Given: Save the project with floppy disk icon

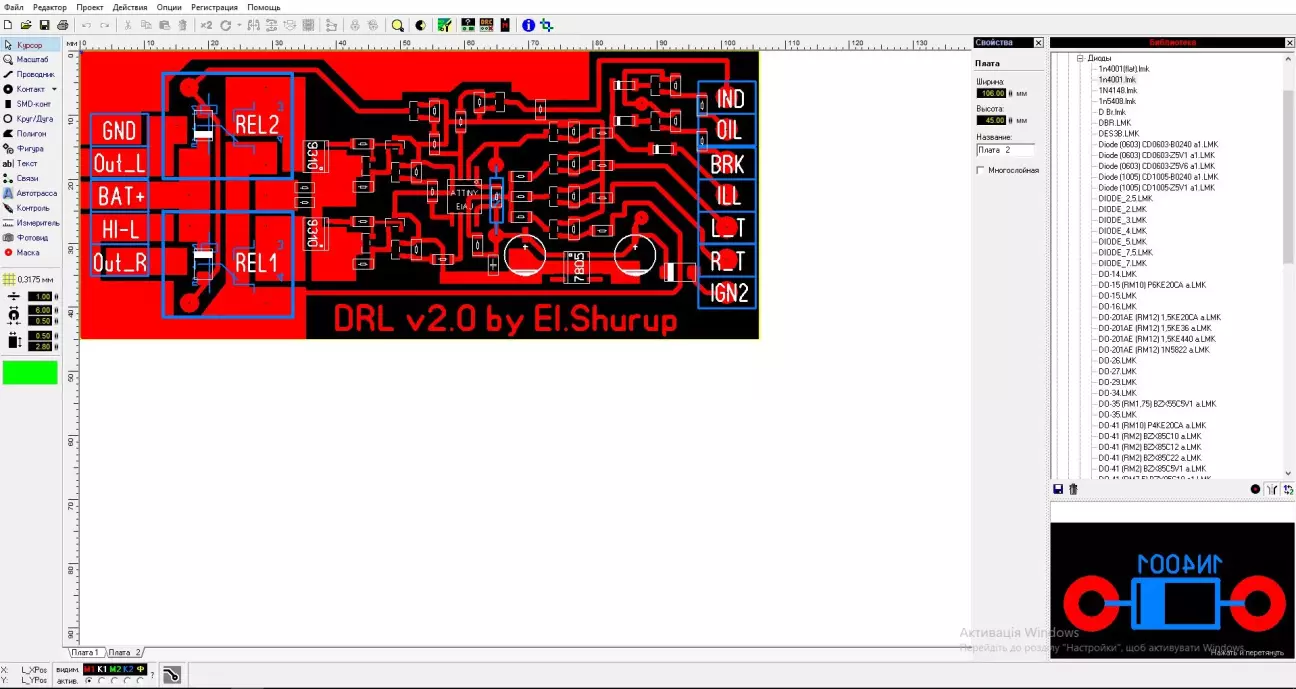Looking at the screenshot, I should (x=44, y=25).
